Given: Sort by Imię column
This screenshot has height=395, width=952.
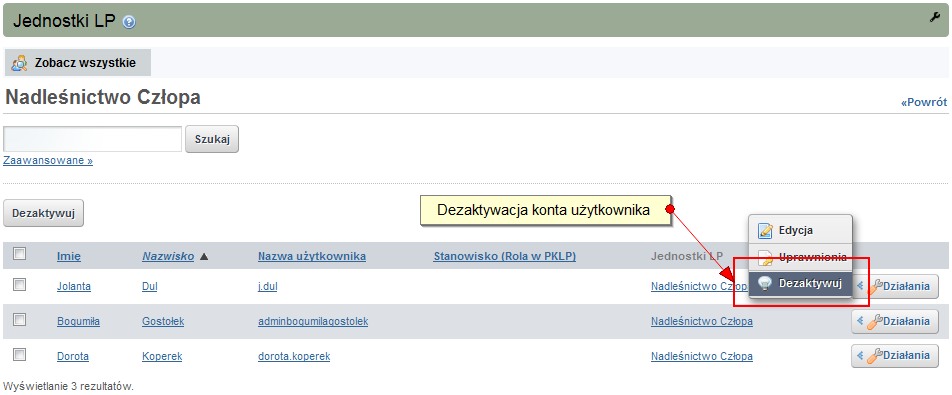Looking at the screenshot, I should pos(69,257).
